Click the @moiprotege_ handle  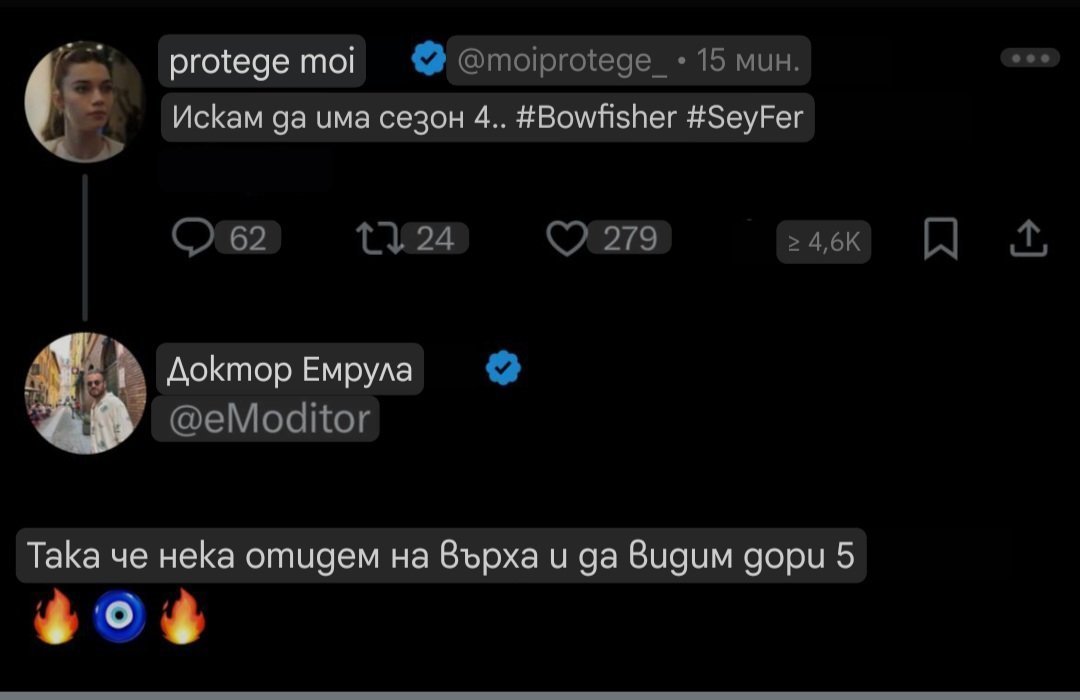coord(562,62)
